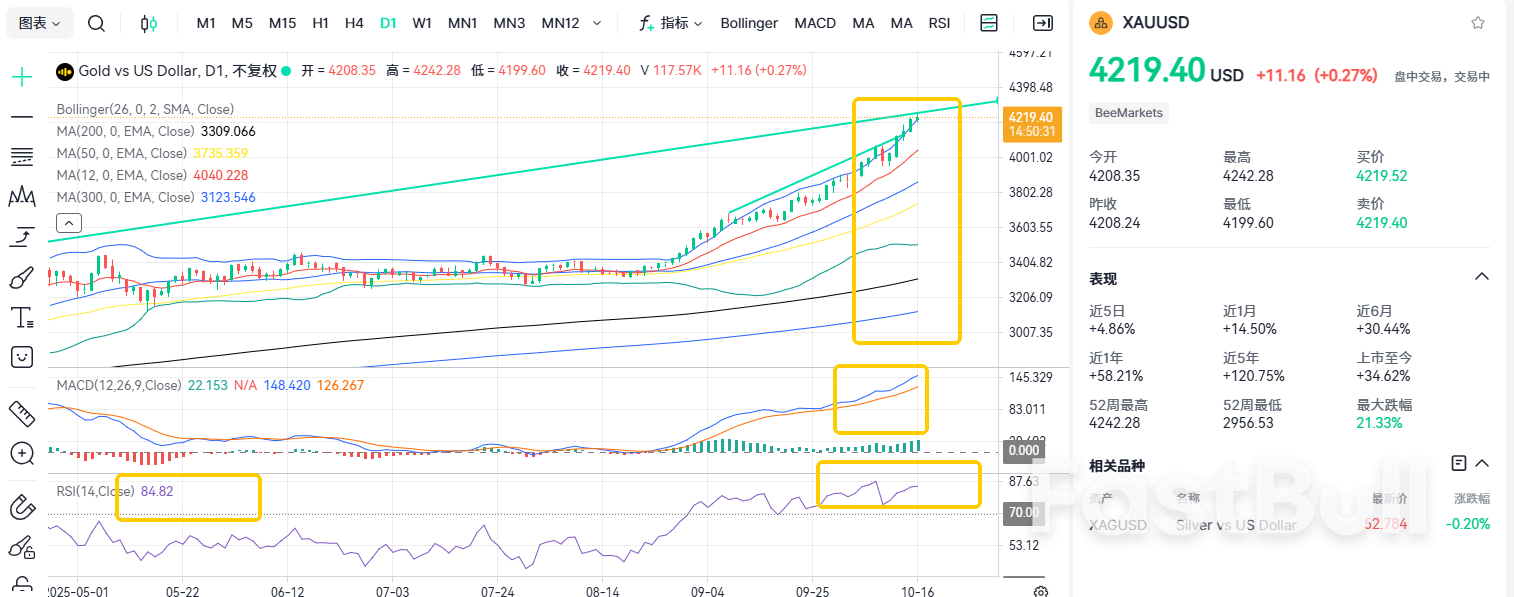This screenshot has height=597, width=1514.
Task: Click the zoom-in magnifier tool
Action: click(x=22, y=453)
